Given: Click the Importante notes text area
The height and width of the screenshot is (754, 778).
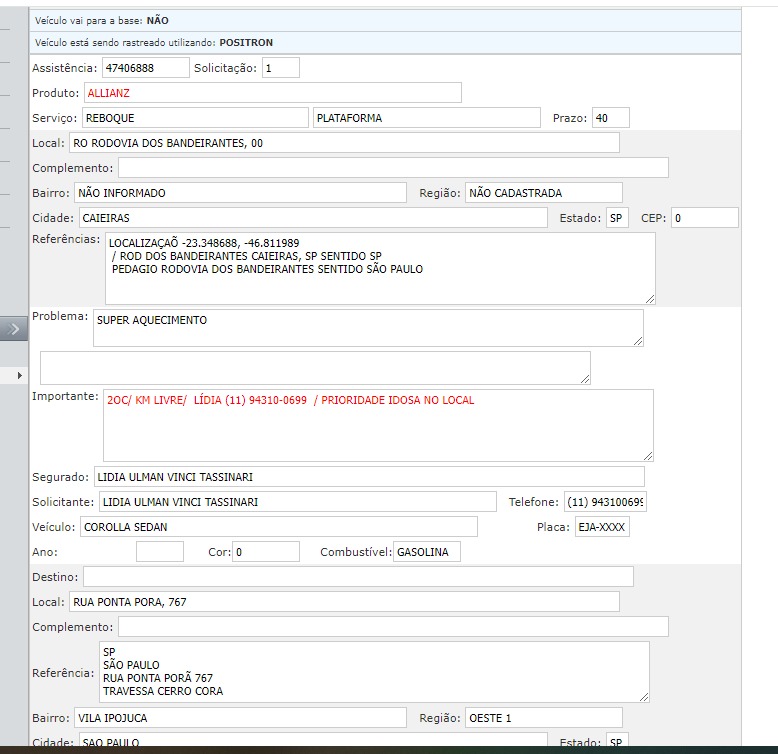Looking at the screenshot, I should (x=377, y=425).
